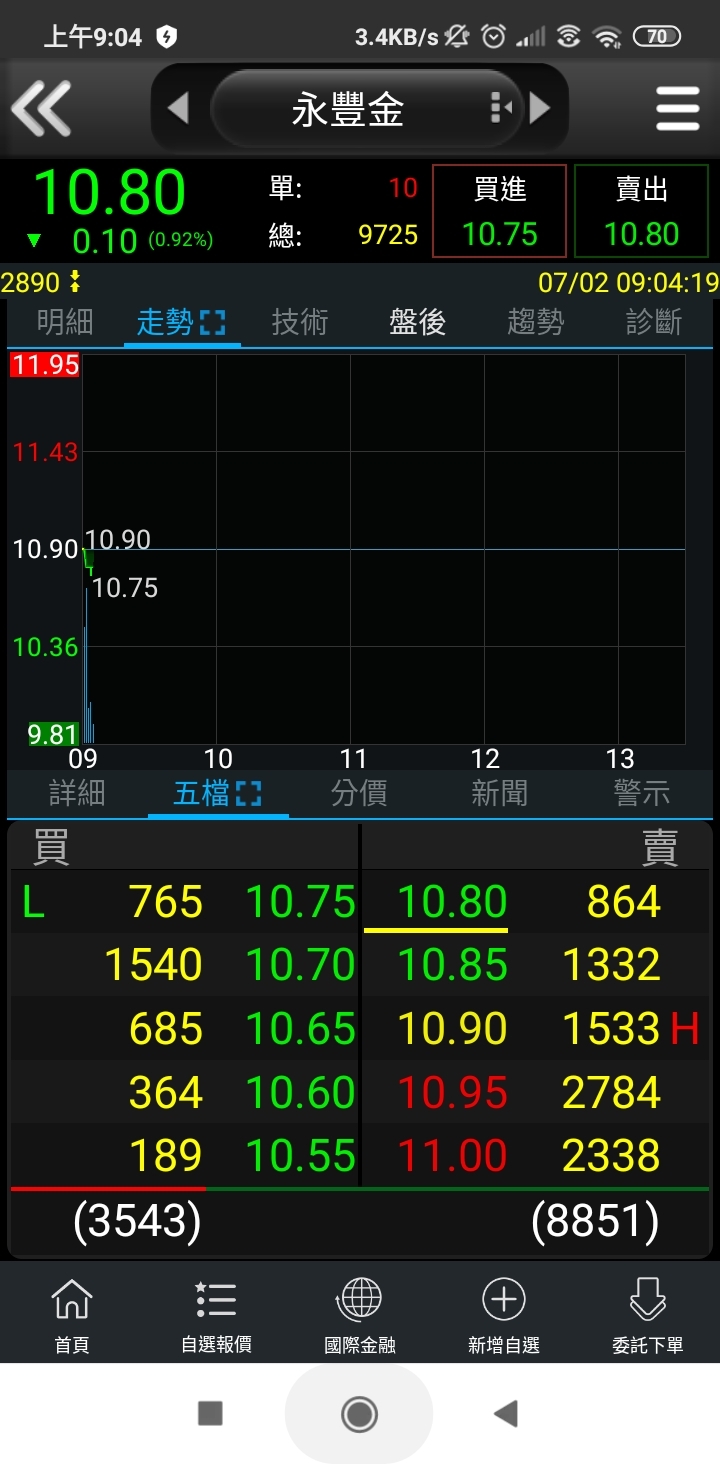The image size is (720, 1464).
Task: Tap the bid/ask ratio bar
Action: point(360,1189)
